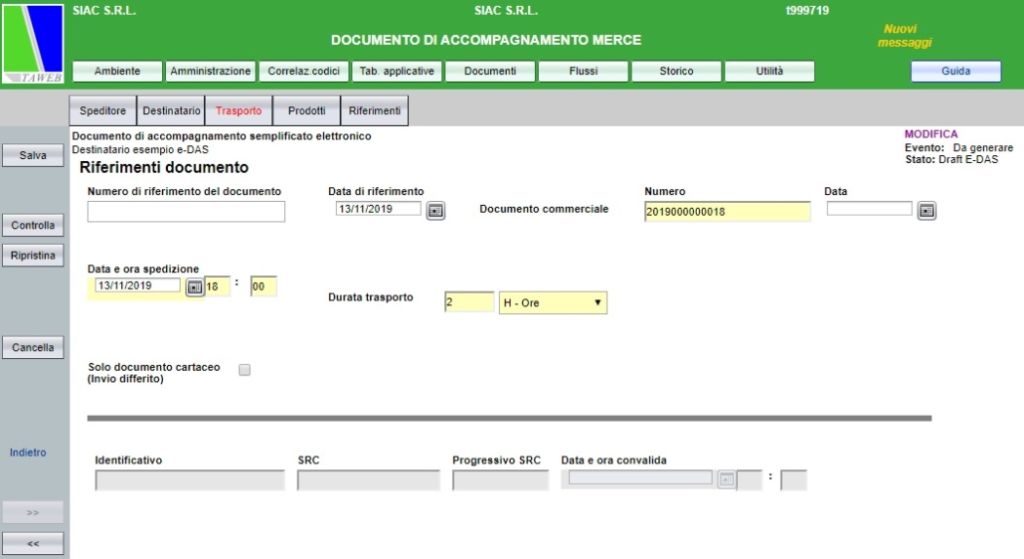Open the Ambiente menu
Viewport: 1024px width, 559px height.
(117, 71)
